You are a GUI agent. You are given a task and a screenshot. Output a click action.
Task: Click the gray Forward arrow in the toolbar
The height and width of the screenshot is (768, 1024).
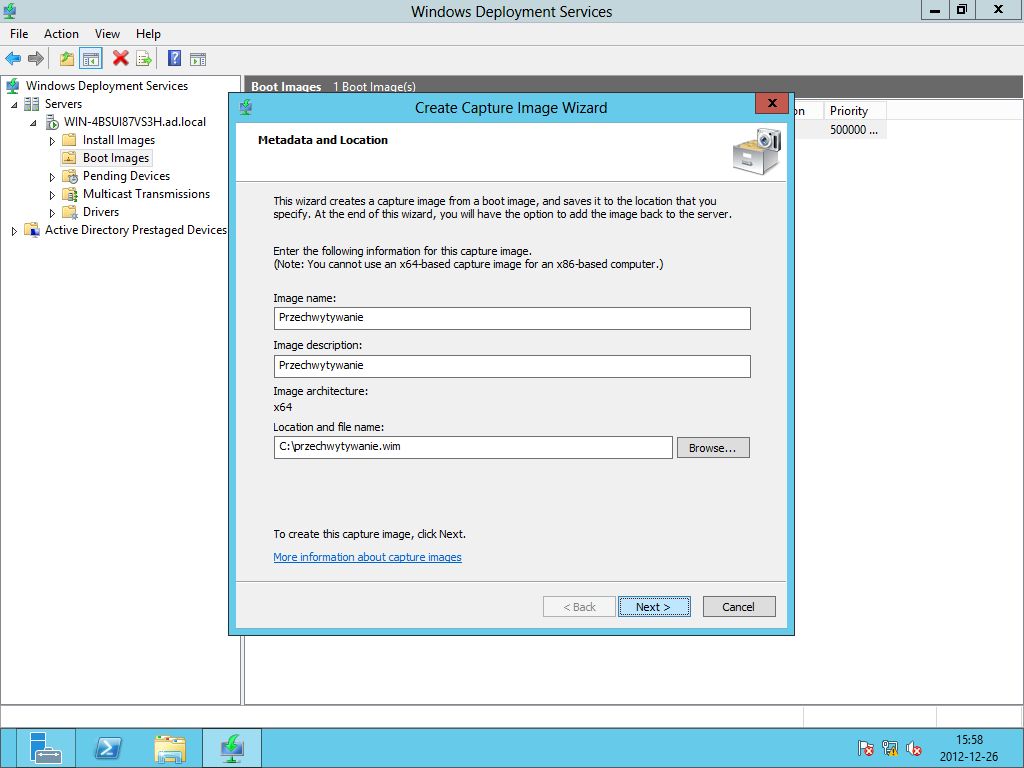[36, 59]
